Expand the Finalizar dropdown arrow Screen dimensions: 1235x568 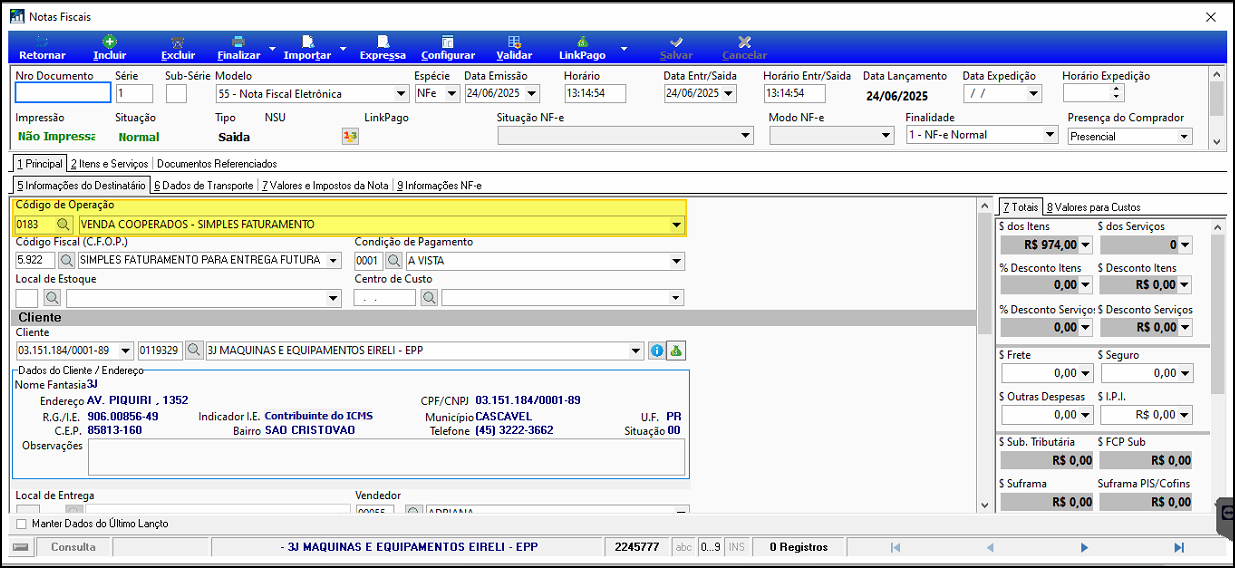(x=271, y=48)
